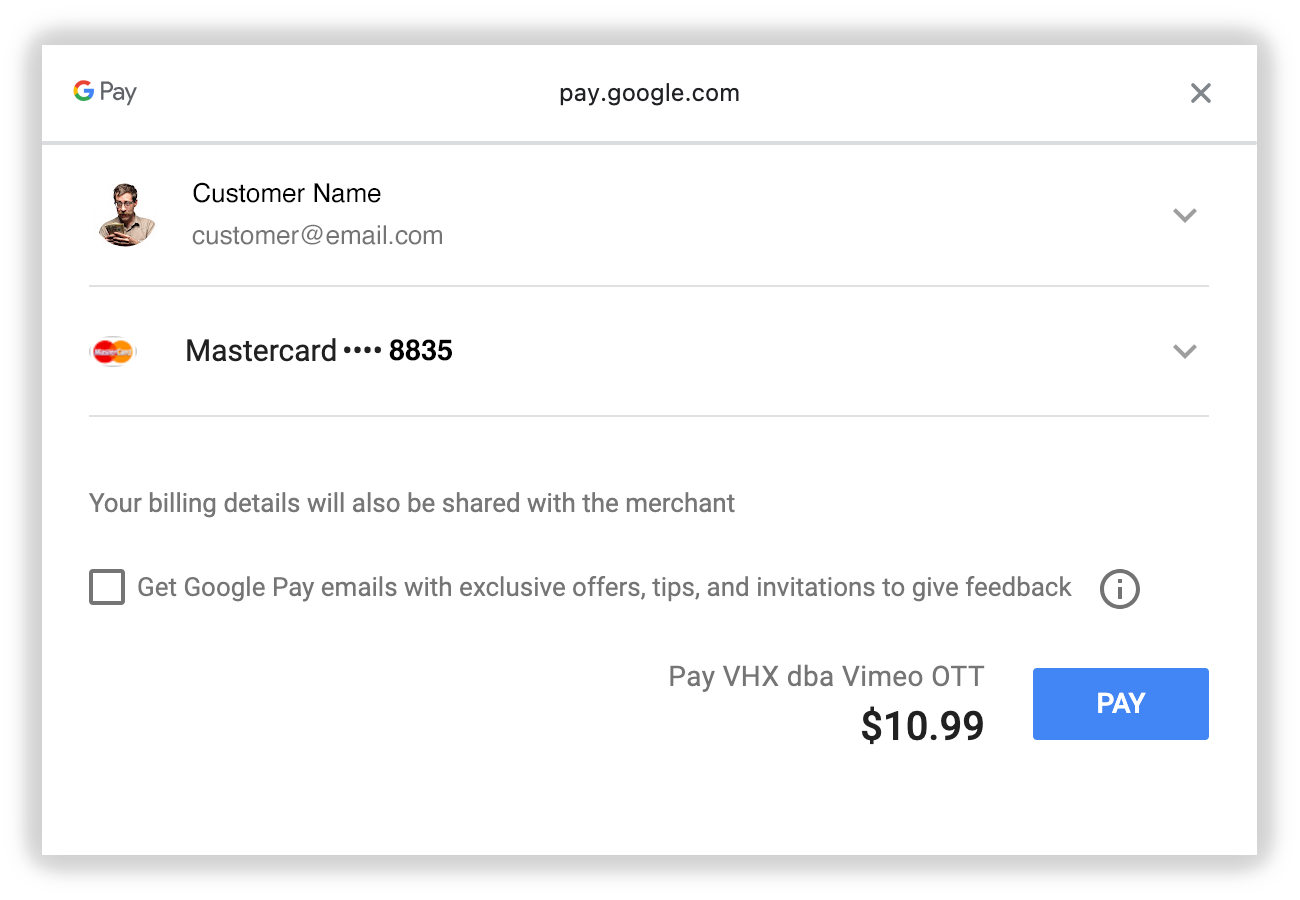Click the Customer Name text
The height and width of the screenshot is (900, 1300).
286,193
